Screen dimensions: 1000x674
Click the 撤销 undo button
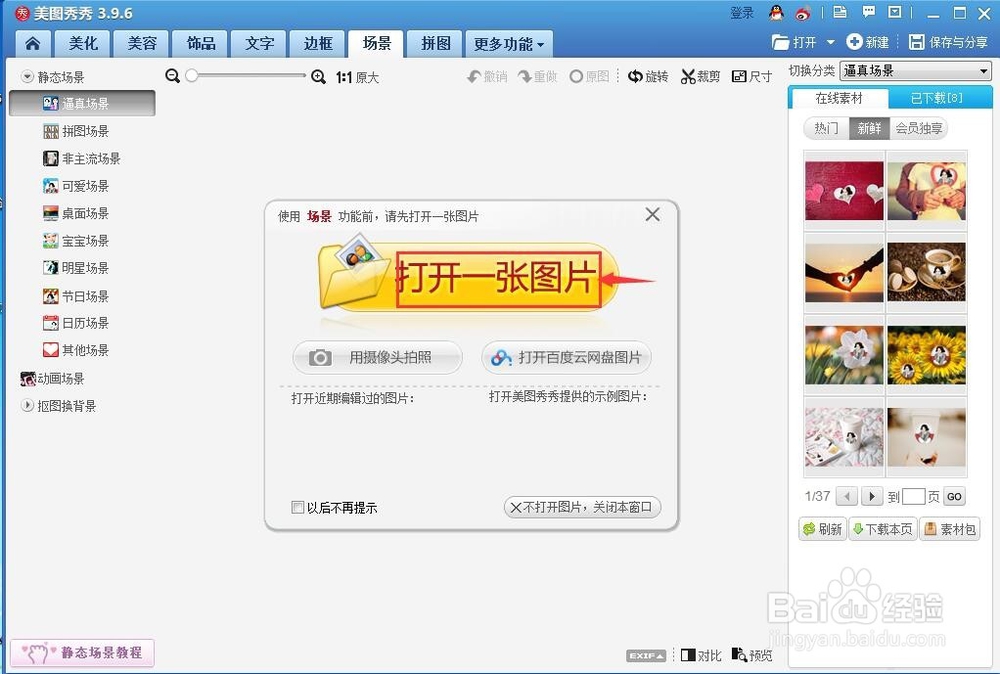[x=487, y=77]
